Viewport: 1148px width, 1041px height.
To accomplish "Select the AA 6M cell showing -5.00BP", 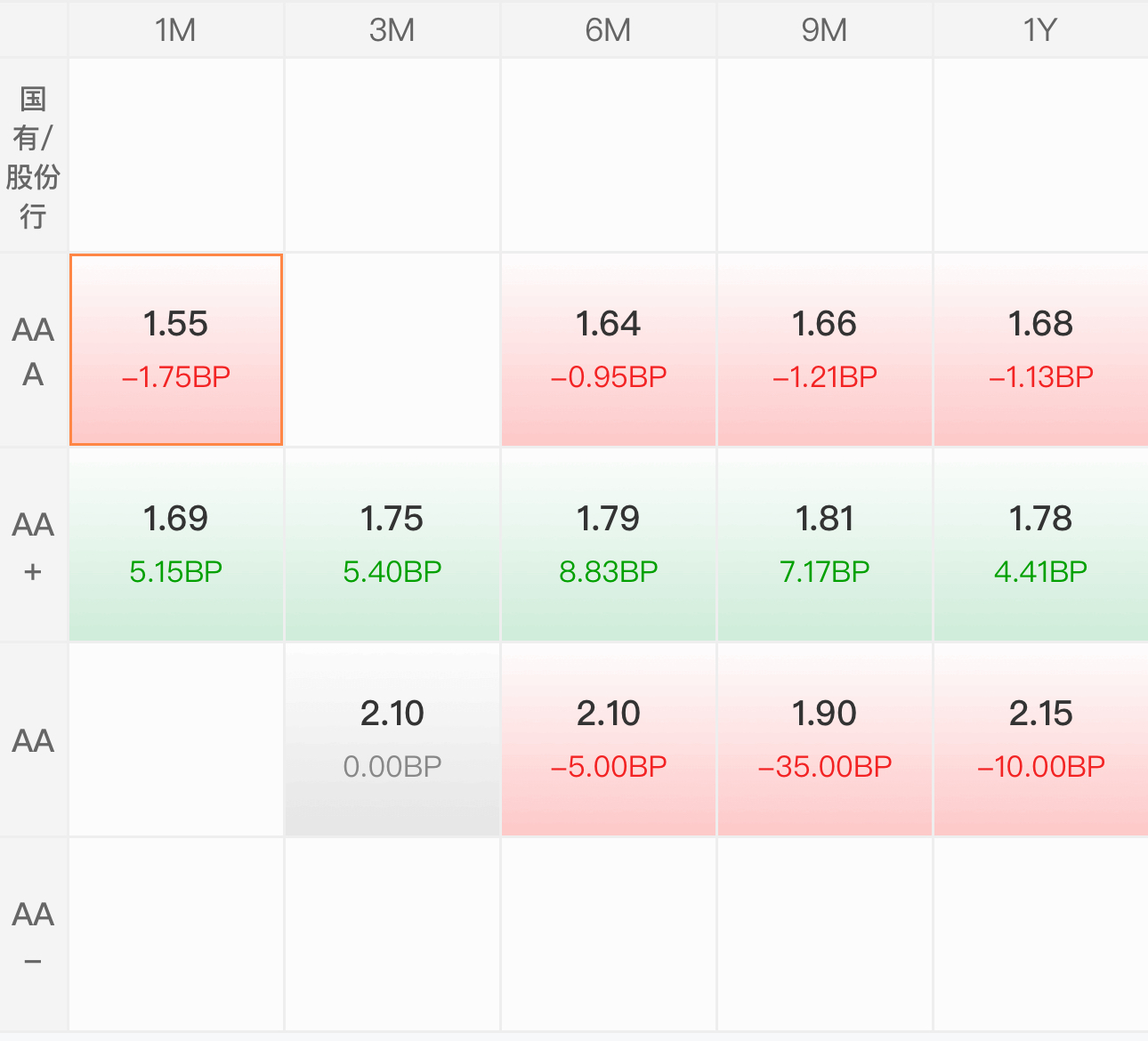I will (609, 739).
